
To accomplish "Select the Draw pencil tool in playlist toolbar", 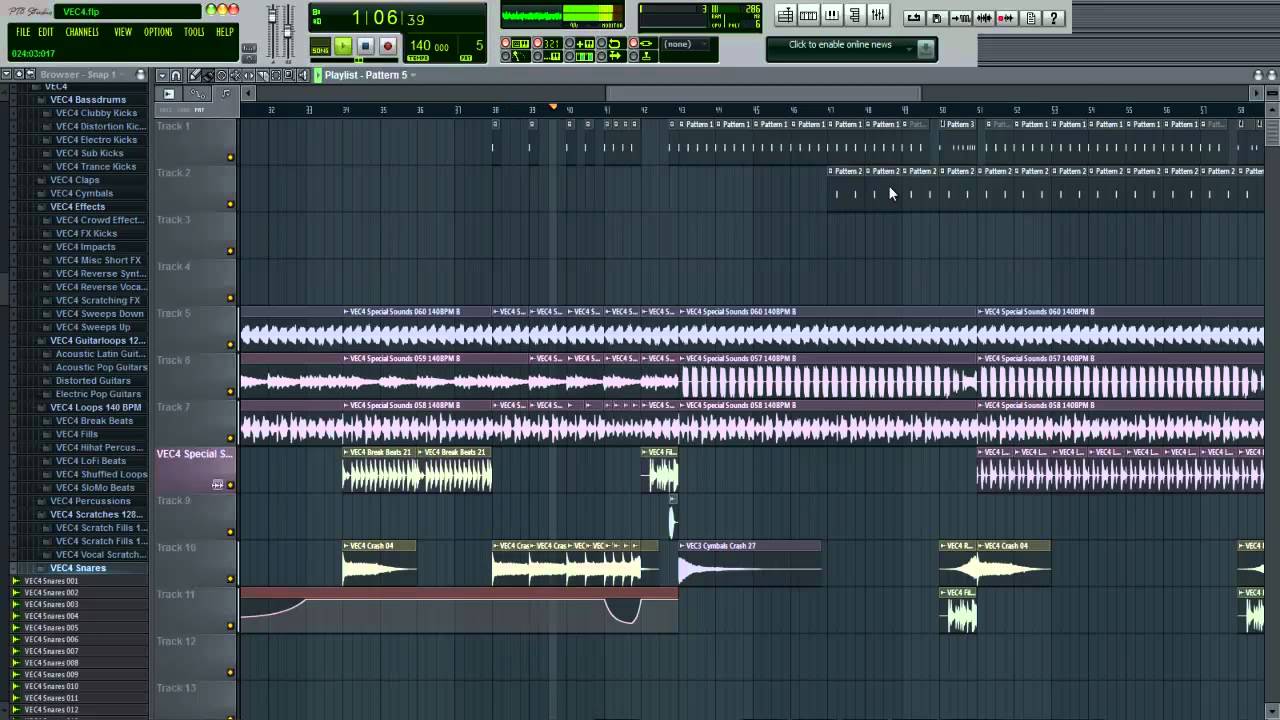I will (x=194, y=75).
